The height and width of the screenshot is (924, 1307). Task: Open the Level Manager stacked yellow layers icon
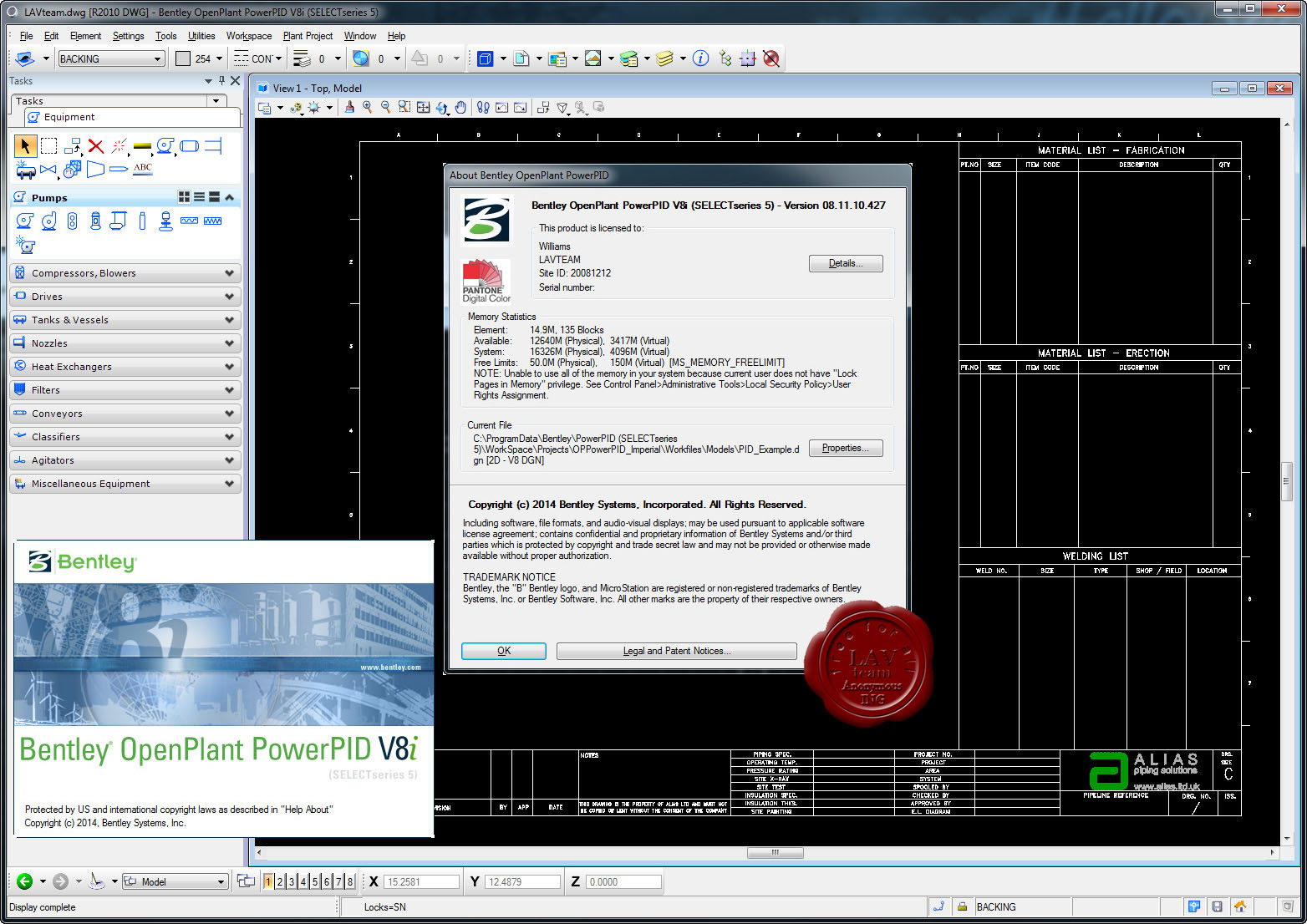665,58
